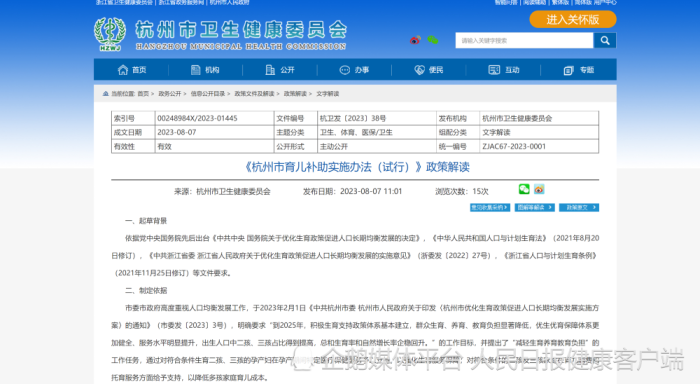700x384 pixels.
Task: Click the 组配分类 value 文字解读 in table
Action: pyautogui.click(x=496, y=132)
